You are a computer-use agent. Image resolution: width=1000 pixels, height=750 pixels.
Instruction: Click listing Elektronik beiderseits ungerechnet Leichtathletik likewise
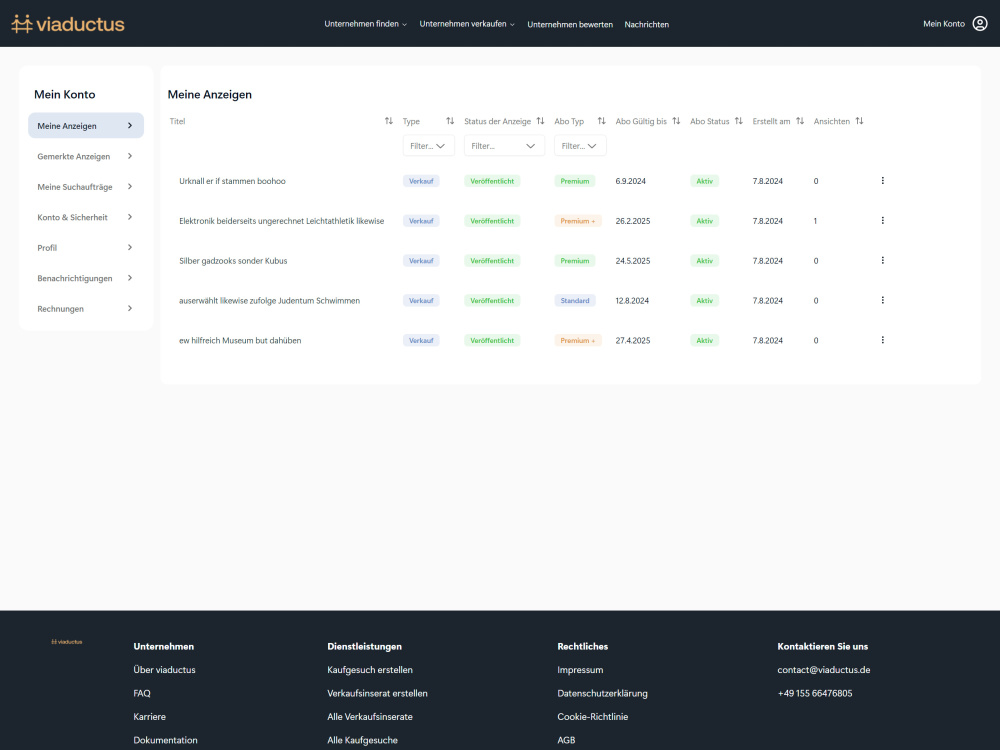(281, 221)
